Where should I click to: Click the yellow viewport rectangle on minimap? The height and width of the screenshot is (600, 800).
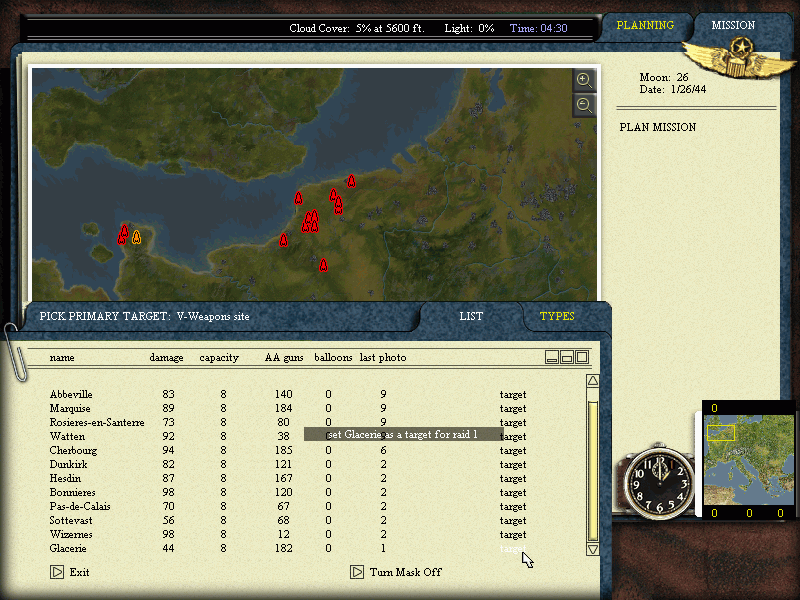pyautogui.click(x=721, y=433)
